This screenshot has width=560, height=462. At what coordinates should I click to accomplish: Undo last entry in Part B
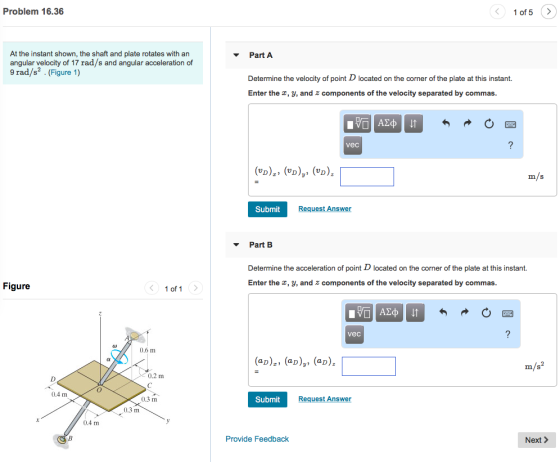point(443,313)
